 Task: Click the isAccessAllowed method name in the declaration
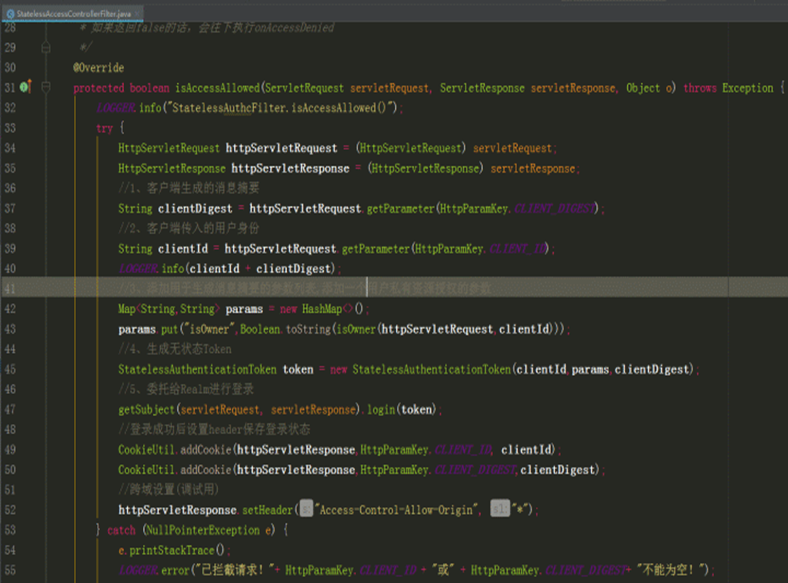coord(217,88)
